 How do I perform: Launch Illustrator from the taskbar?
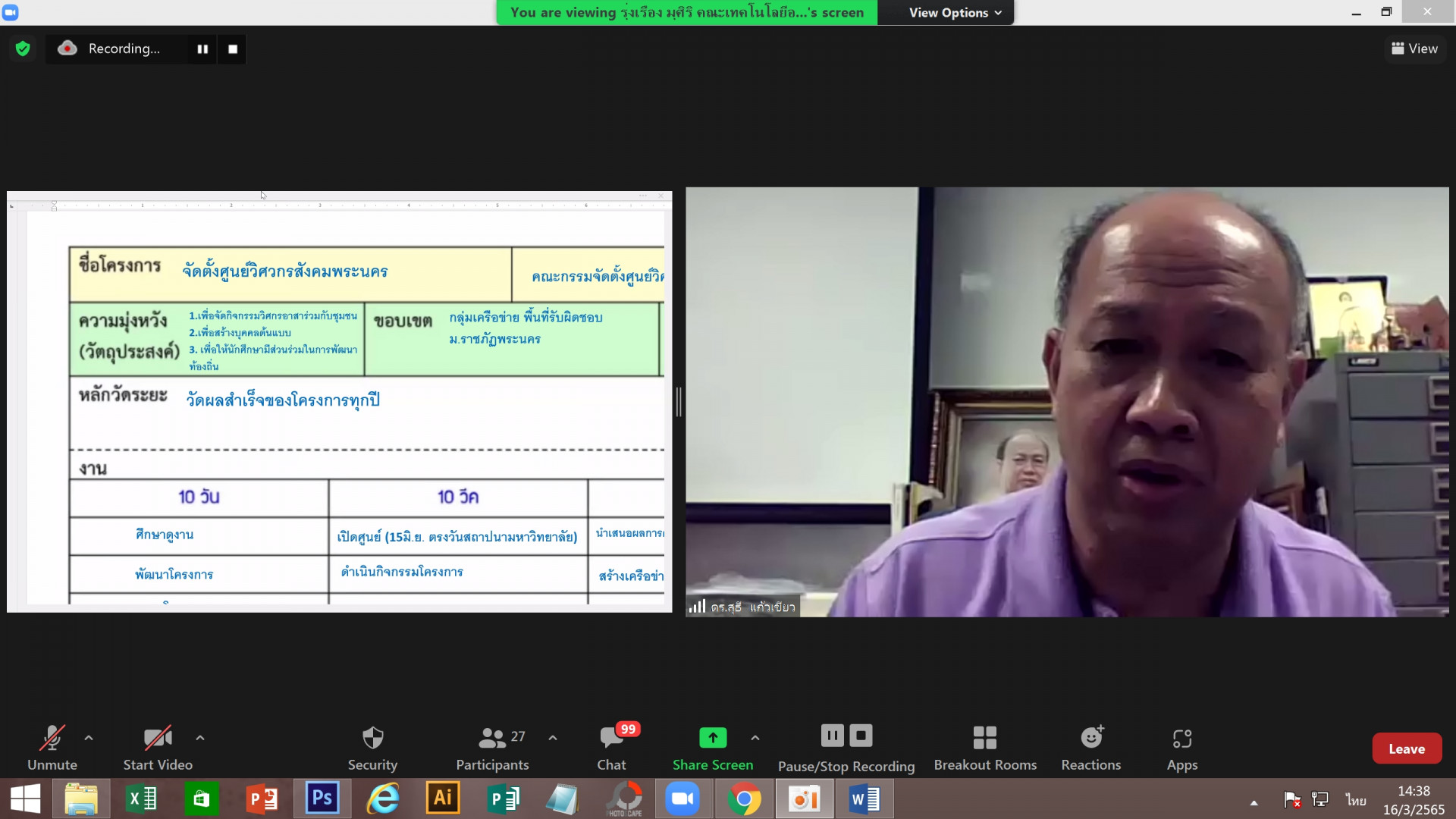click(x=443, y=799)
